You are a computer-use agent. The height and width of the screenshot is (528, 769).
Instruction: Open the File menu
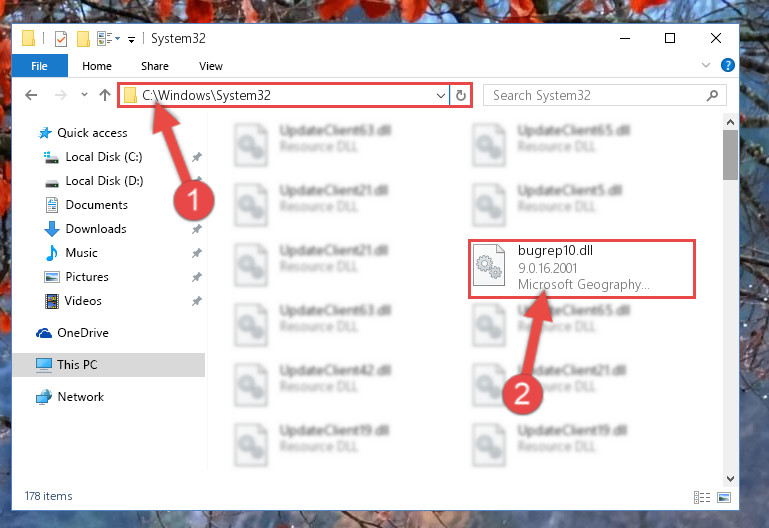(39, 66)
